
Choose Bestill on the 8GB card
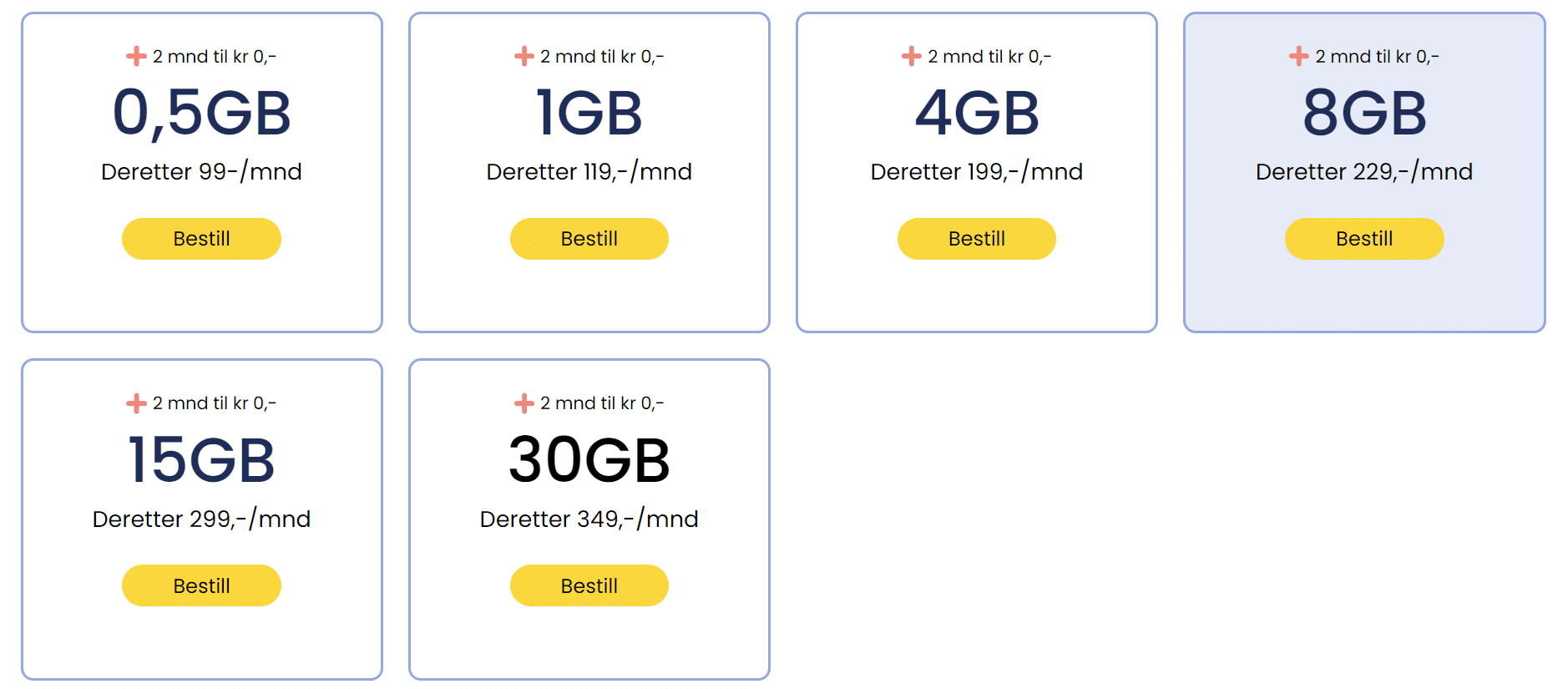[1363, 239]
